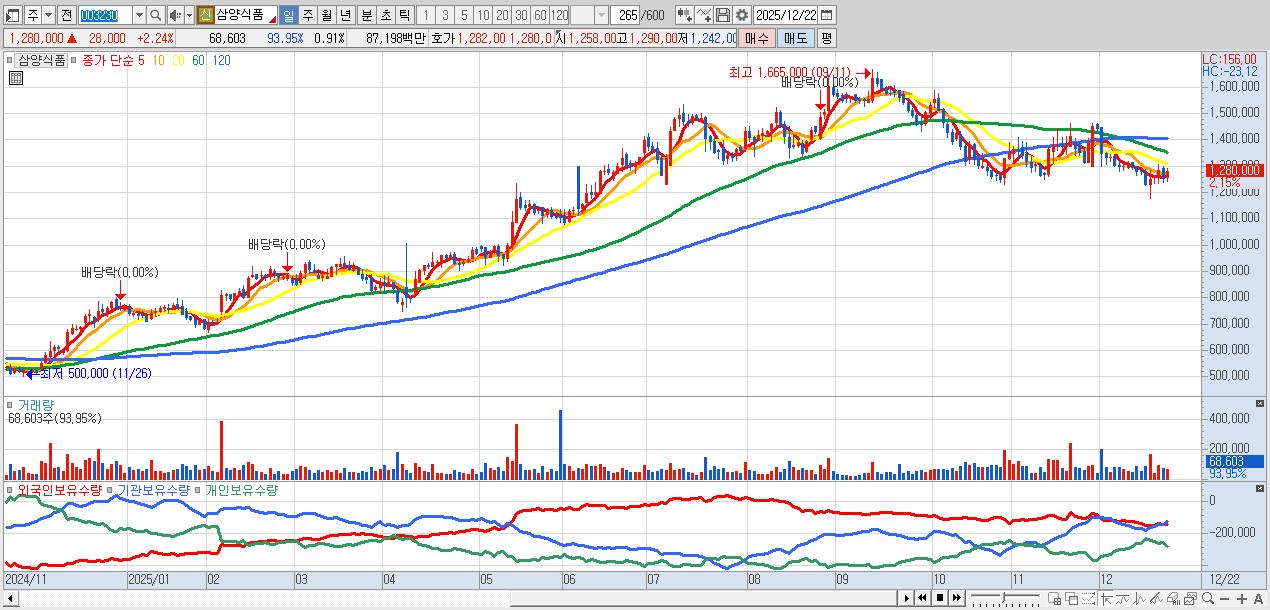Click the A text tool icon
Viewport: 1270px width, 610px height.
click(1258, 598)
